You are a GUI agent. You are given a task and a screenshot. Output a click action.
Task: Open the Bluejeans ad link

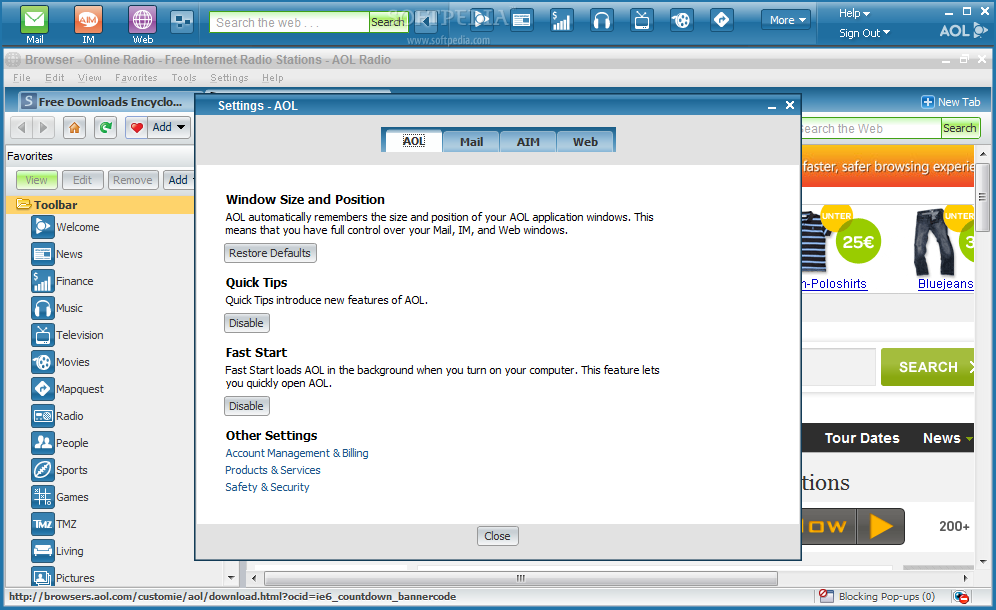click(945, 284)
